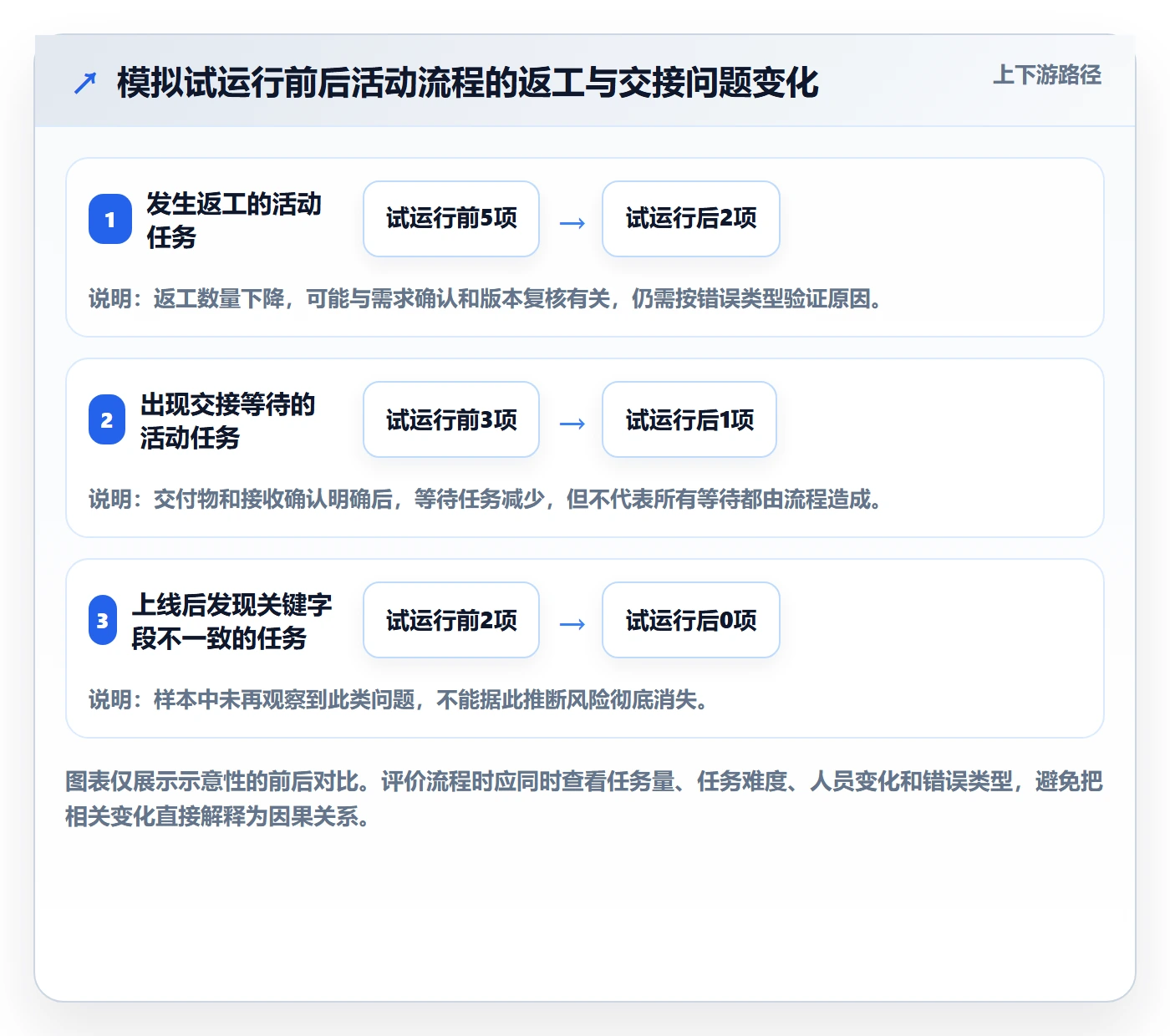The width and height of the screenshot is (1170, 1036).
Task: Click the arrow between 试运行前5项 and 试运行后2项
Action: (572, 223)
